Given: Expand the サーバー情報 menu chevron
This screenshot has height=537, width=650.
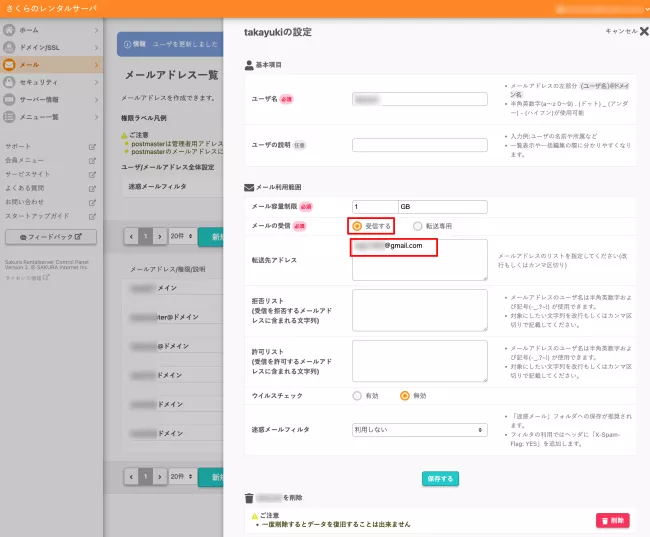Looking at the screenshot, I should [96, 100].
